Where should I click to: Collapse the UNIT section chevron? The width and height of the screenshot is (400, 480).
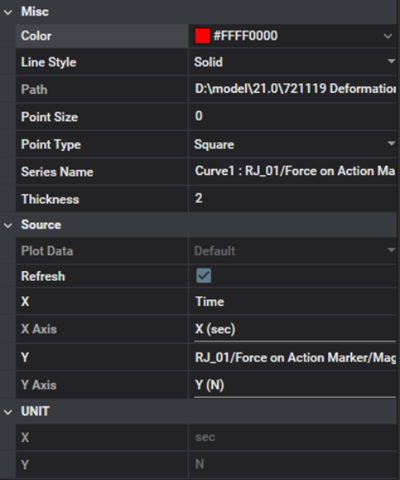[x=8, y=412]
